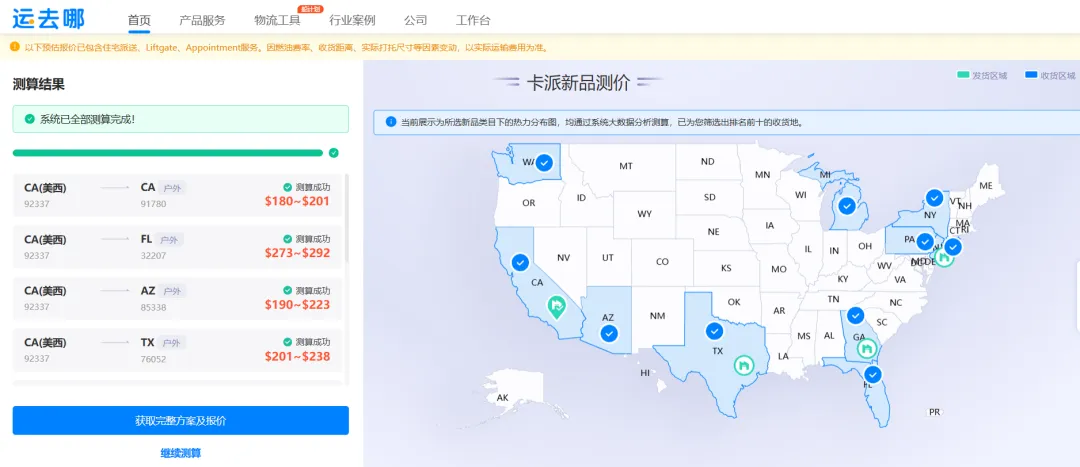Click 测算成功 check icon in the FL row
1080x467 pixels.
(287, 238)
